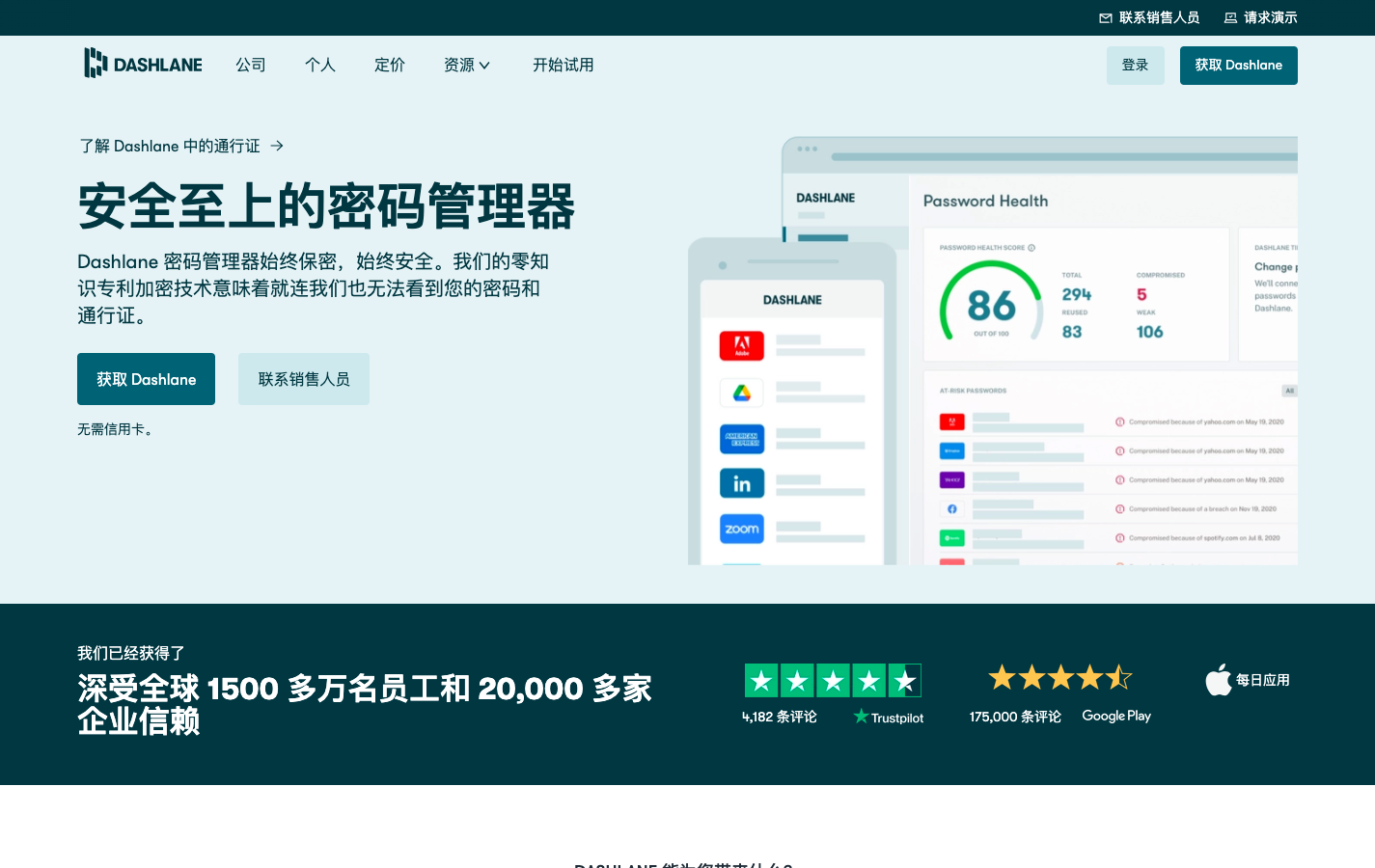Select the Zoom icon in the phone mockup

point(742,529)
